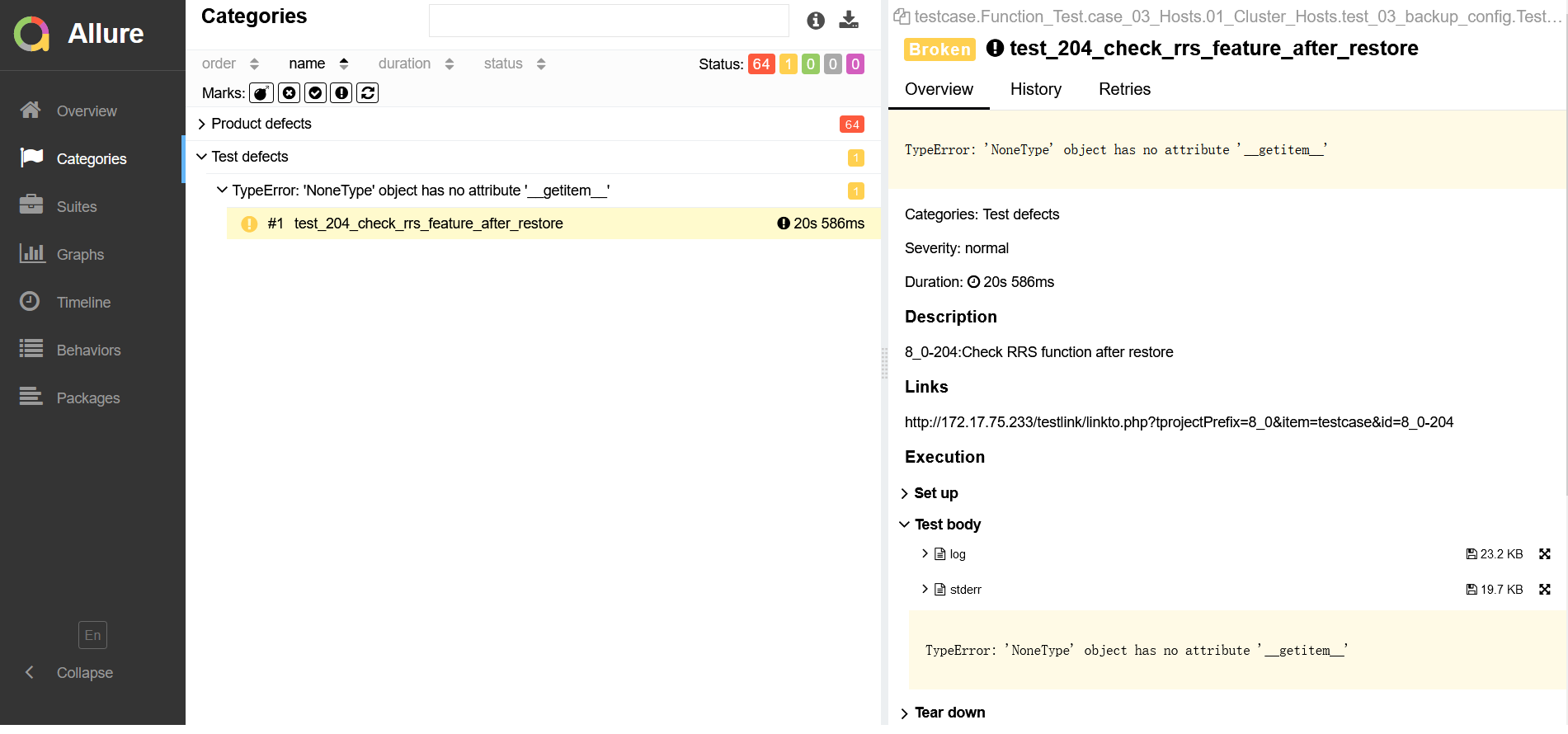
Task: Toggle the unknown purple status filter
Action: pos(855,64)
